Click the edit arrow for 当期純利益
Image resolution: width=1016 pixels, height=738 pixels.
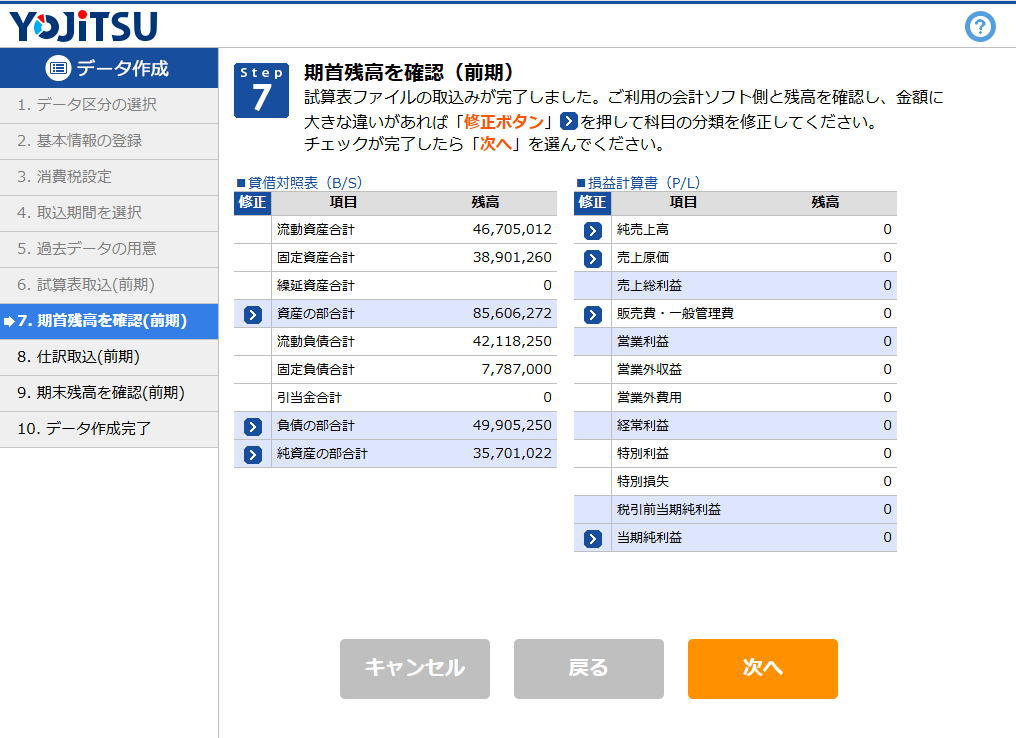(x=593, y=538)
